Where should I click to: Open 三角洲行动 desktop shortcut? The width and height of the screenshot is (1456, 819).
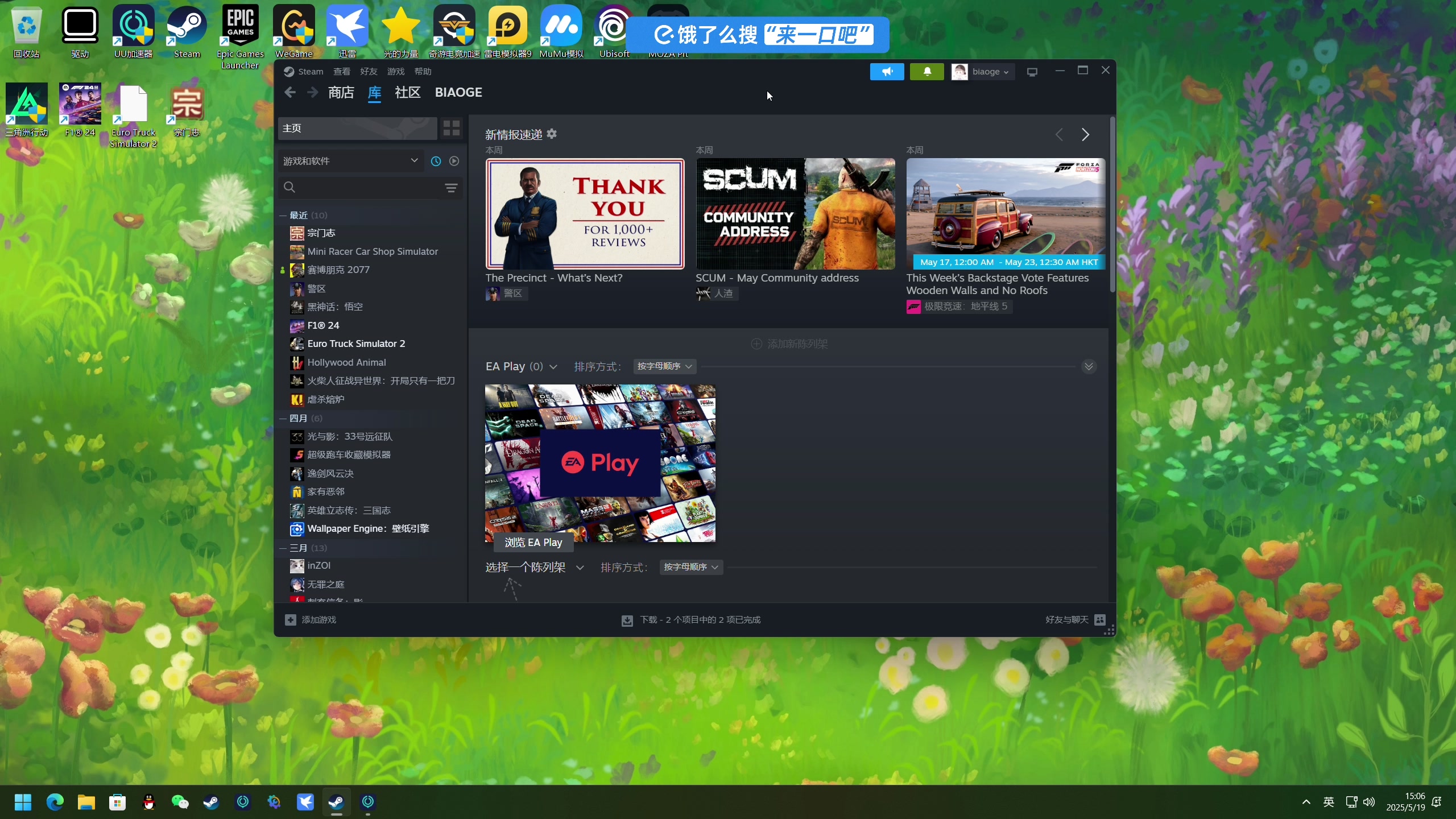click(x=26, y=110)
